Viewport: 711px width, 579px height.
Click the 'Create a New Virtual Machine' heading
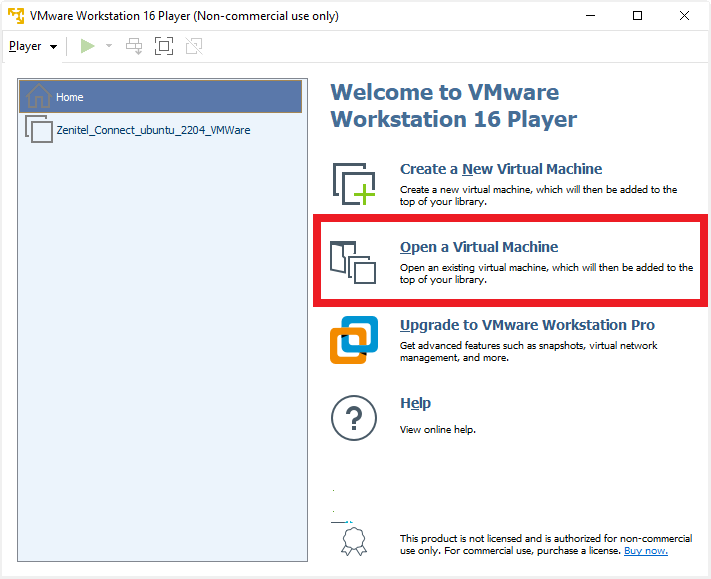point(501,169)
